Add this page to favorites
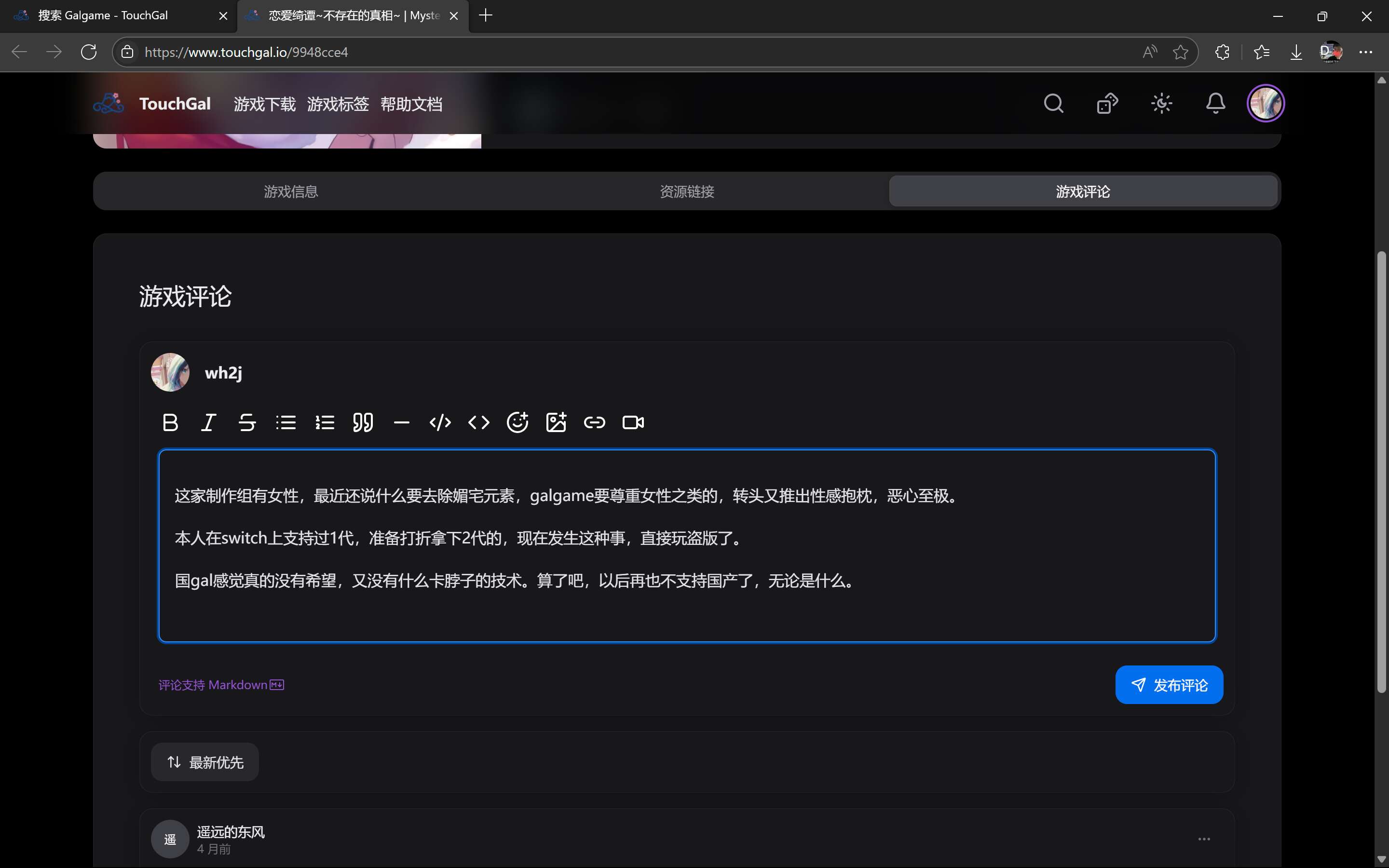This screenshot has height=868, width=1389. 1181,52
